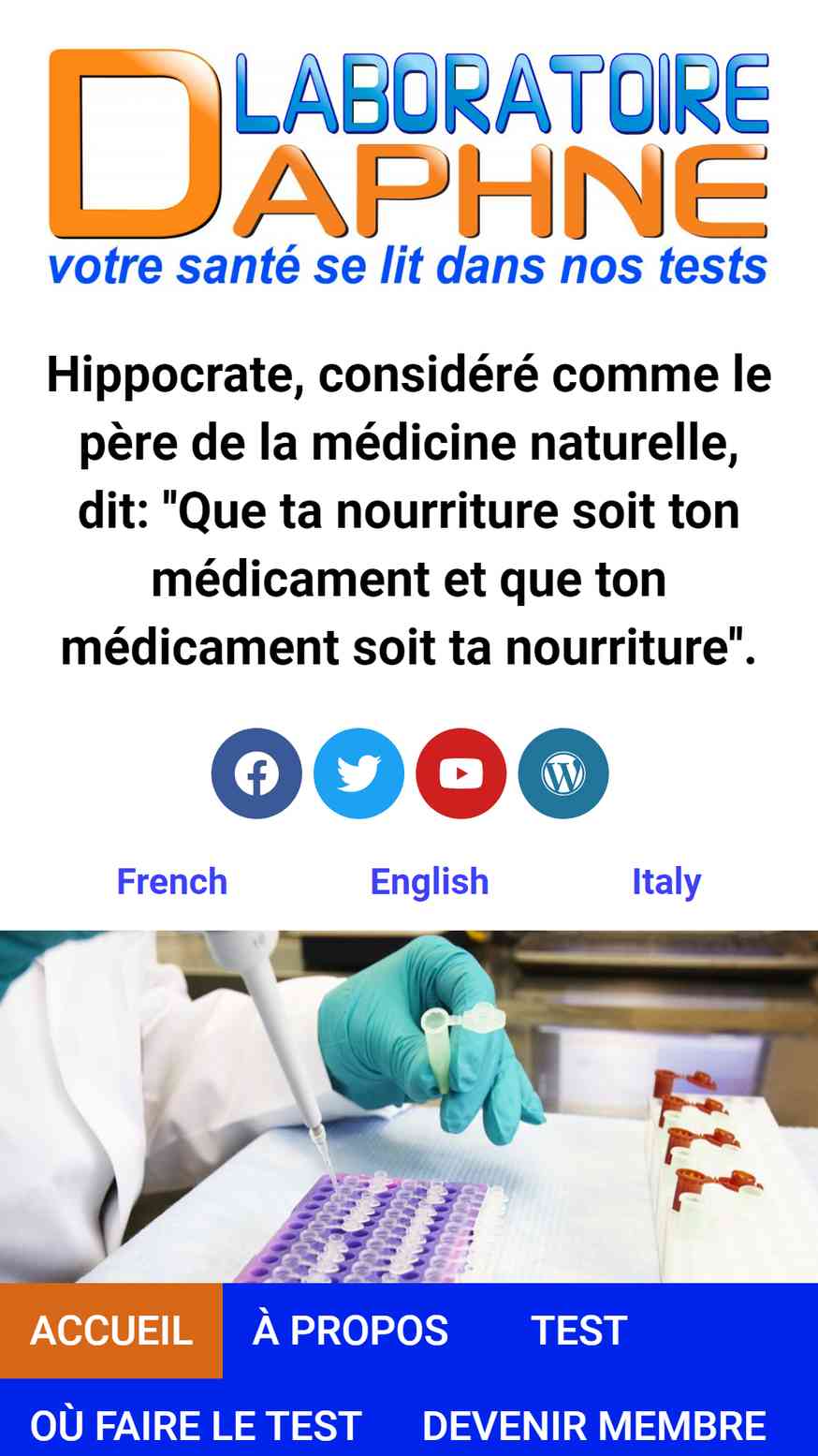Click the Laboratoire Daphne logo
818x1456 pixels.
coord(409,168)
